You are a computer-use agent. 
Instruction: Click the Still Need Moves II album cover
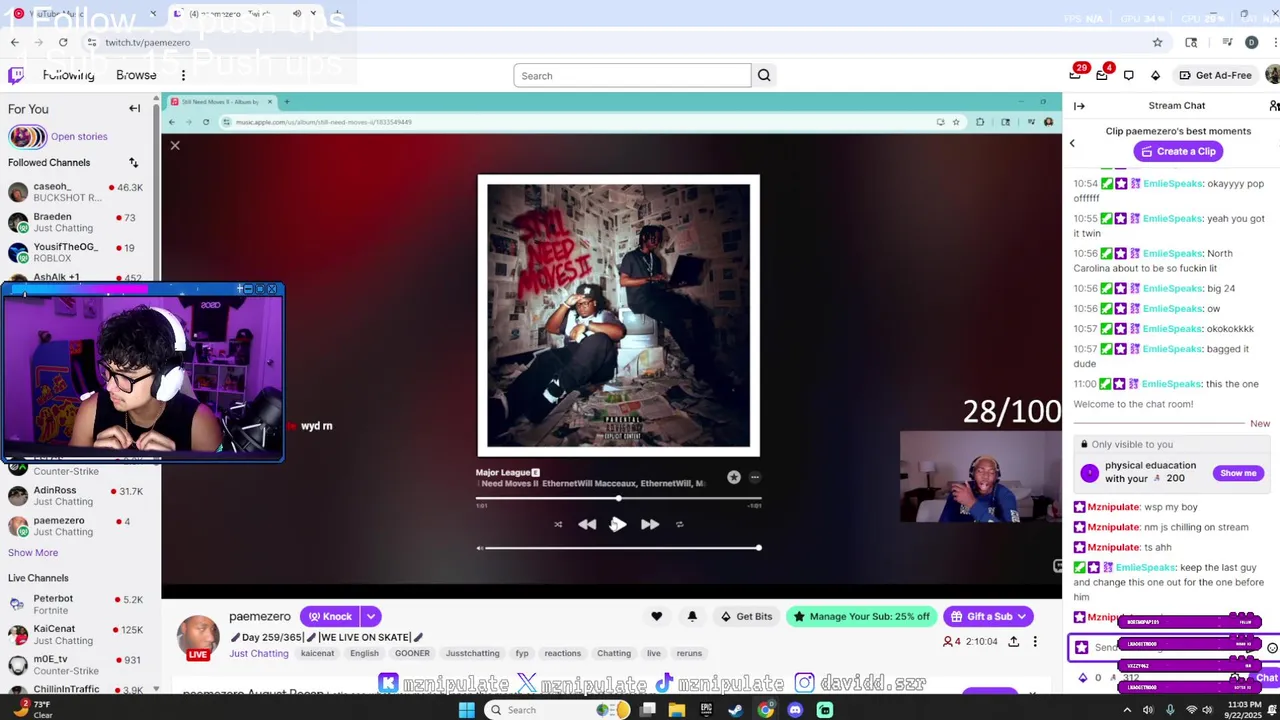[618, 316]
